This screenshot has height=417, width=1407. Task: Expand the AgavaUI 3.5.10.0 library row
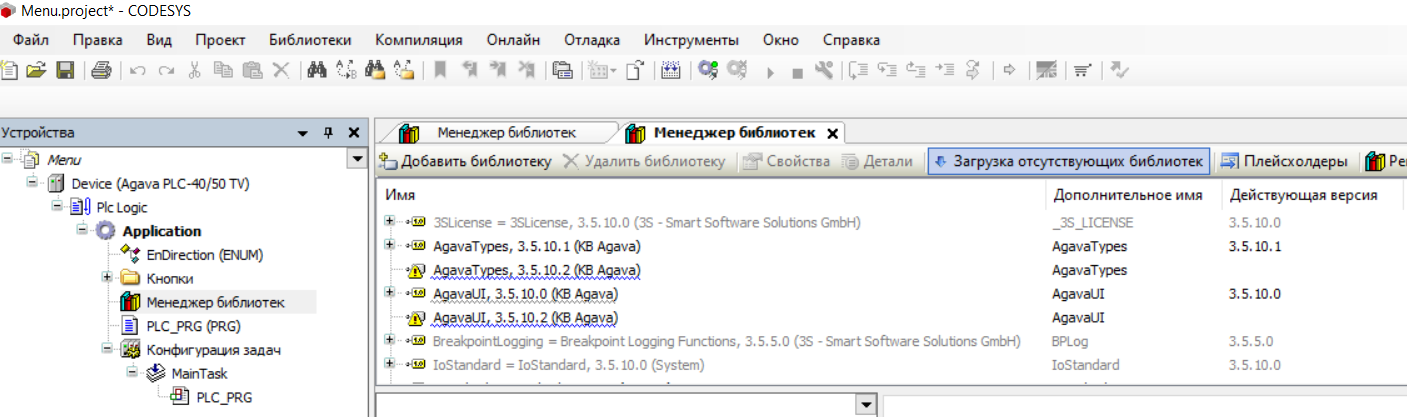(x=389, y=293)
